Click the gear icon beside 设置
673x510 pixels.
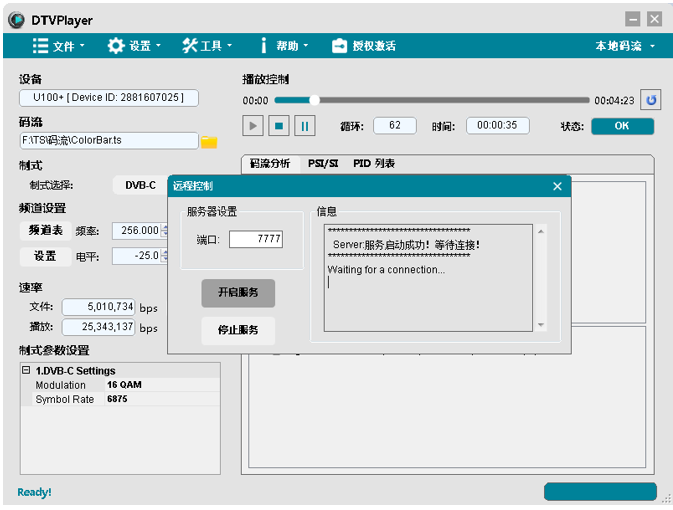[116, 46]
